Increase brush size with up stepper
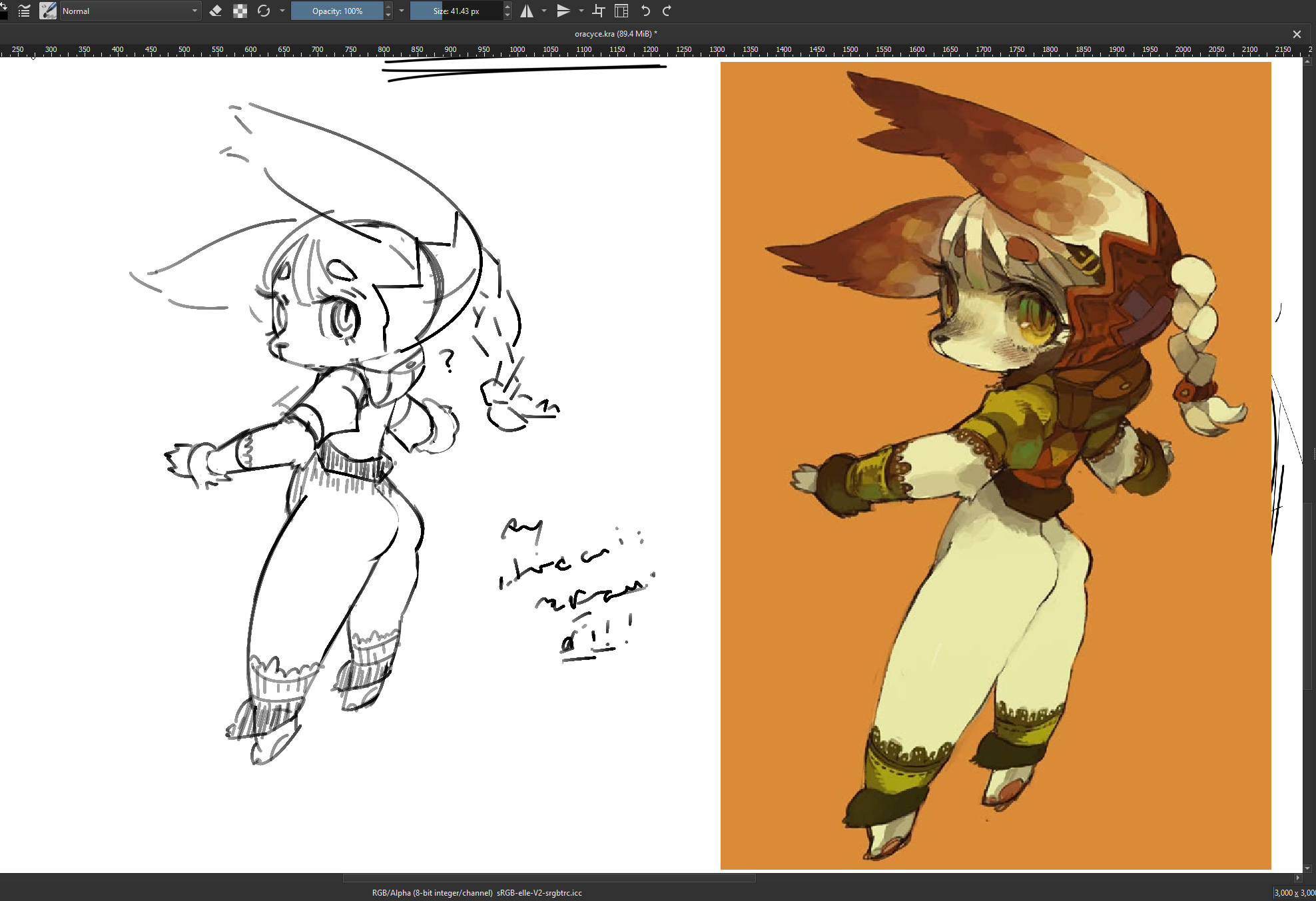Image resolution: width=1316 pixels, height=901 pixels. (507, 7)
